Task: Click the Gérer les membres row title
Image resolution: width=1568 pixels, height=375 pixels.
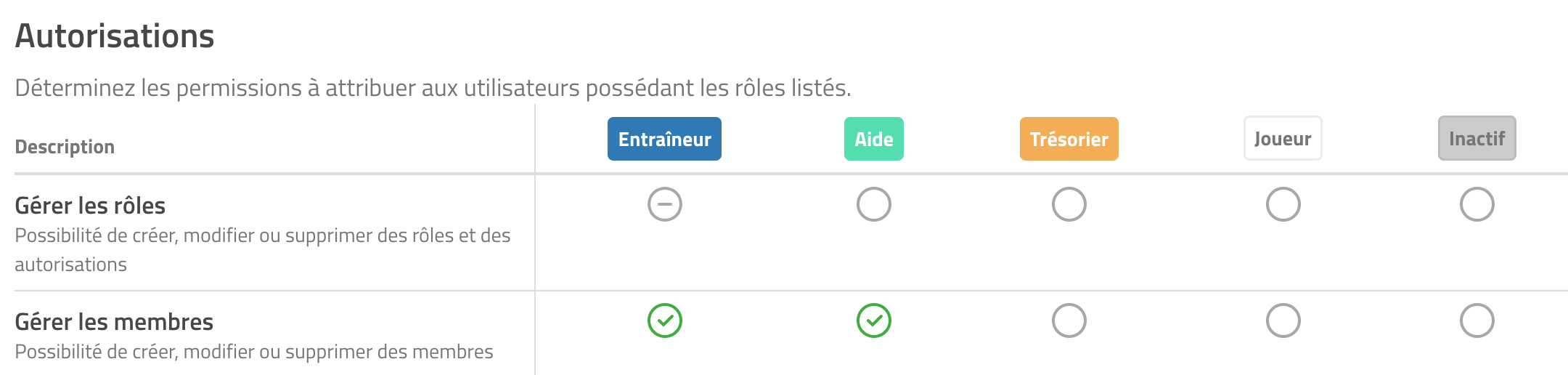Action: point(114,322)
